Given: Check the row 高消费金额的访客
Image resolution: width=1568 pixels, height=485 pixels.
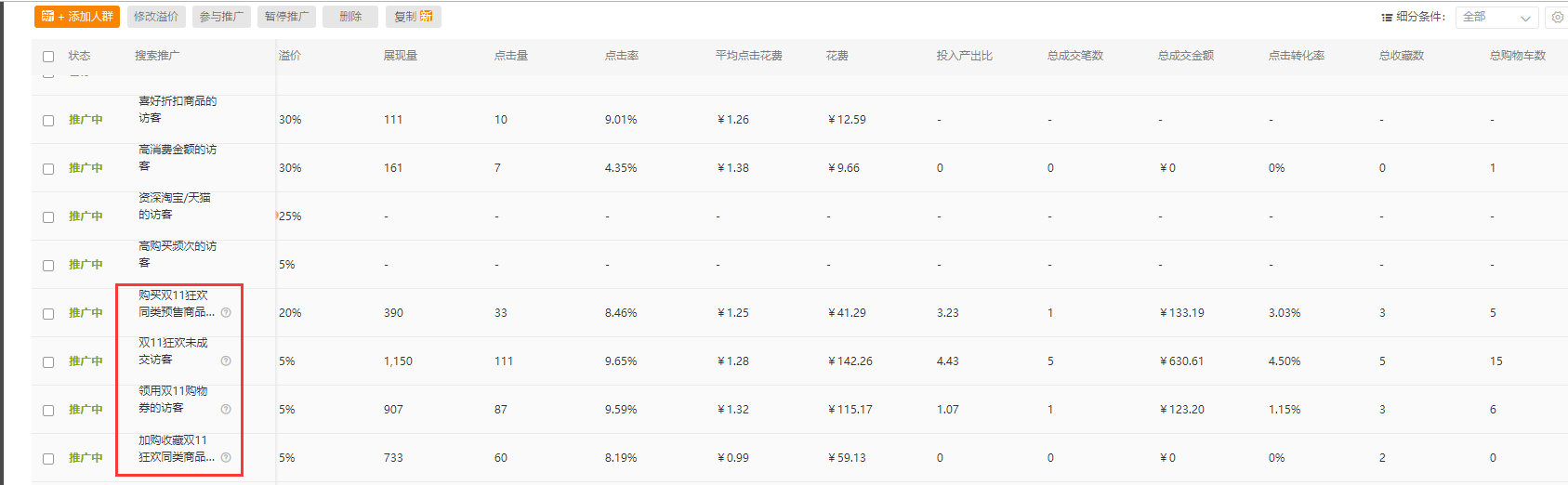Looking at the screenshot, I should tap(48, 169).
